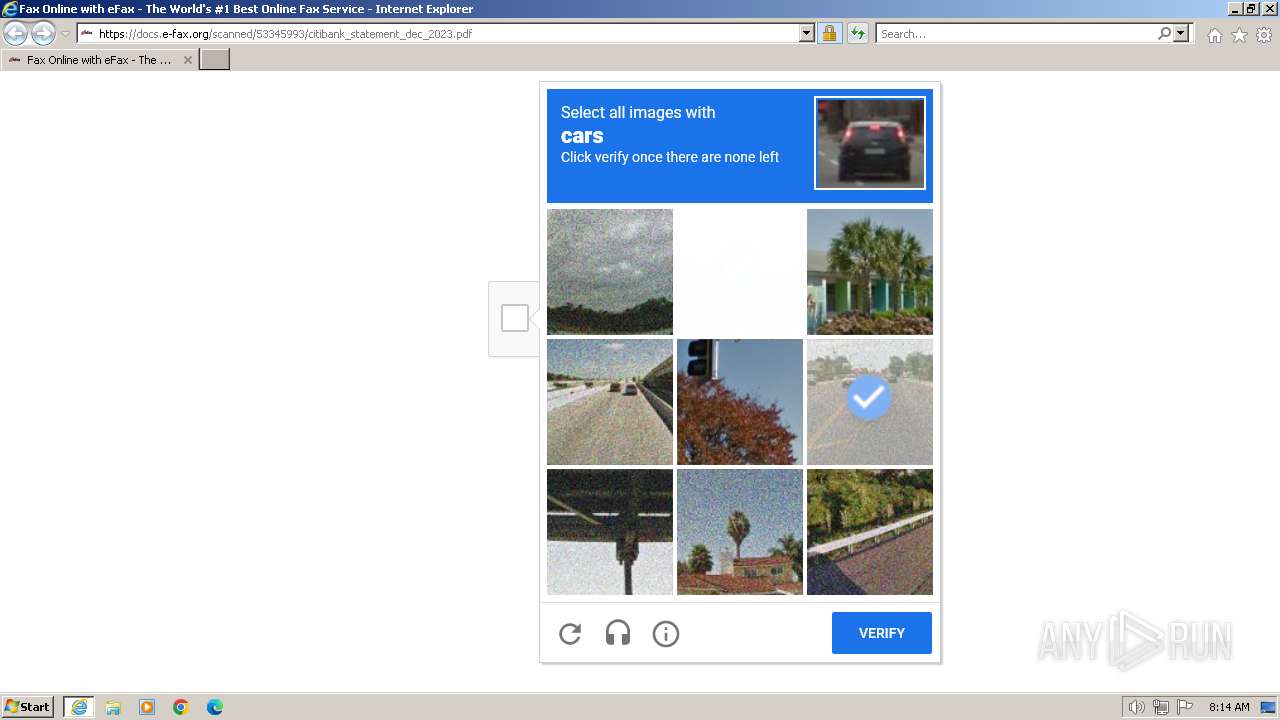This screenshot has height=720, width=1280.
Task: Expand the address bar autocomplete dropdown
Action: tap(807, 34)
